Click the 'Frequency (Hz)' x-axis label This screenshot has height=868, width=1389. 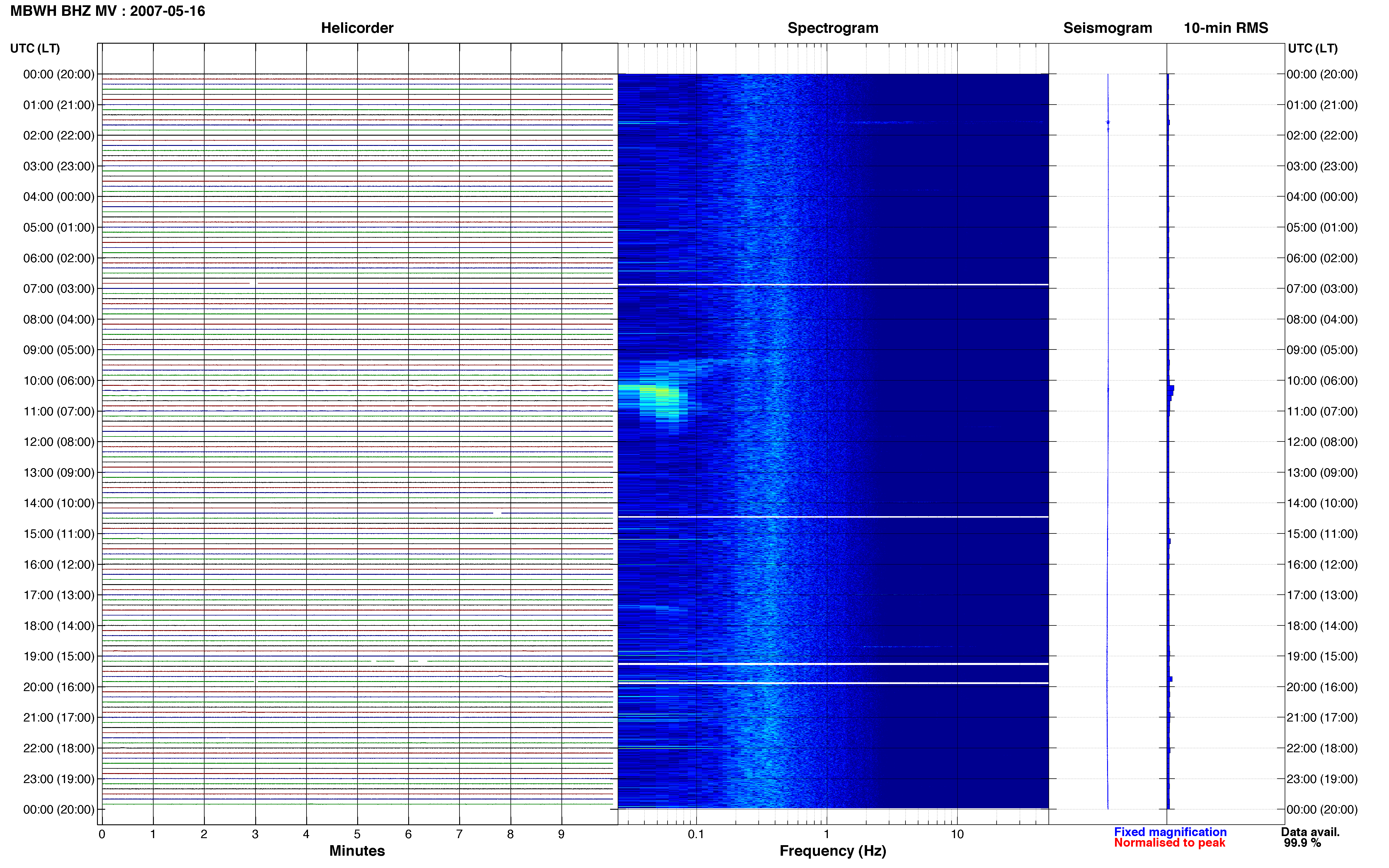click(833, 851)
